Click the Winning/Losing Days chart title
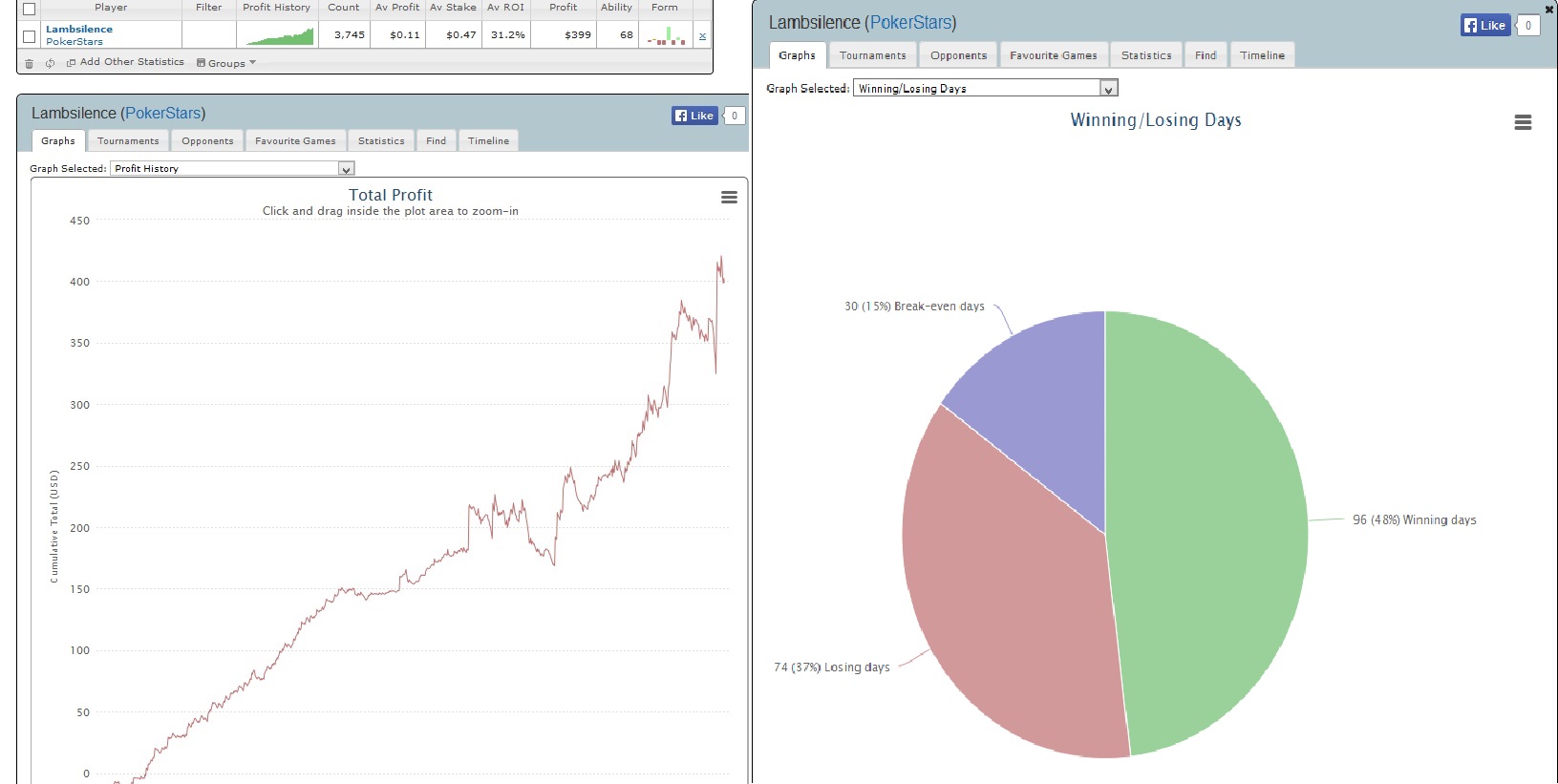1558x784 pixels. [1156, 120]
